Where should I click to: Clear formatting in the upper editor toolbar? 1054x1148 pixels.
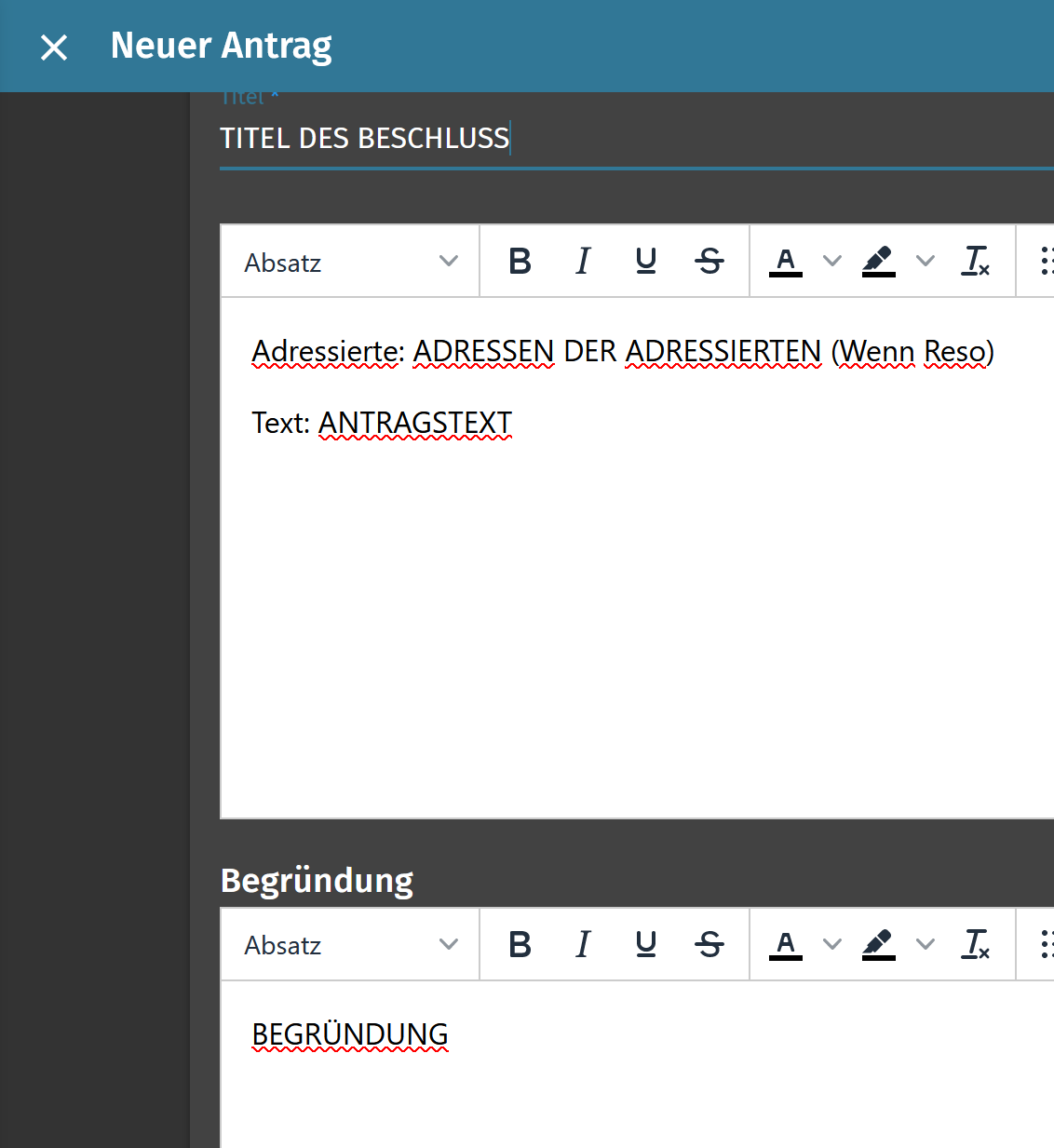tap(975, 262)
